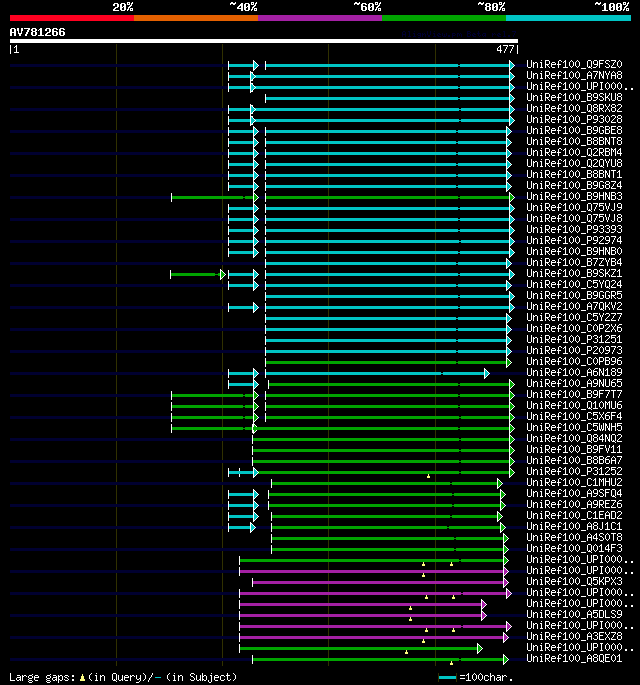The width and height of the screenshot is (640, 685).
Task: Click the green alignment bar for UniRef100_C0PB96
Action: tap(388, 362)
